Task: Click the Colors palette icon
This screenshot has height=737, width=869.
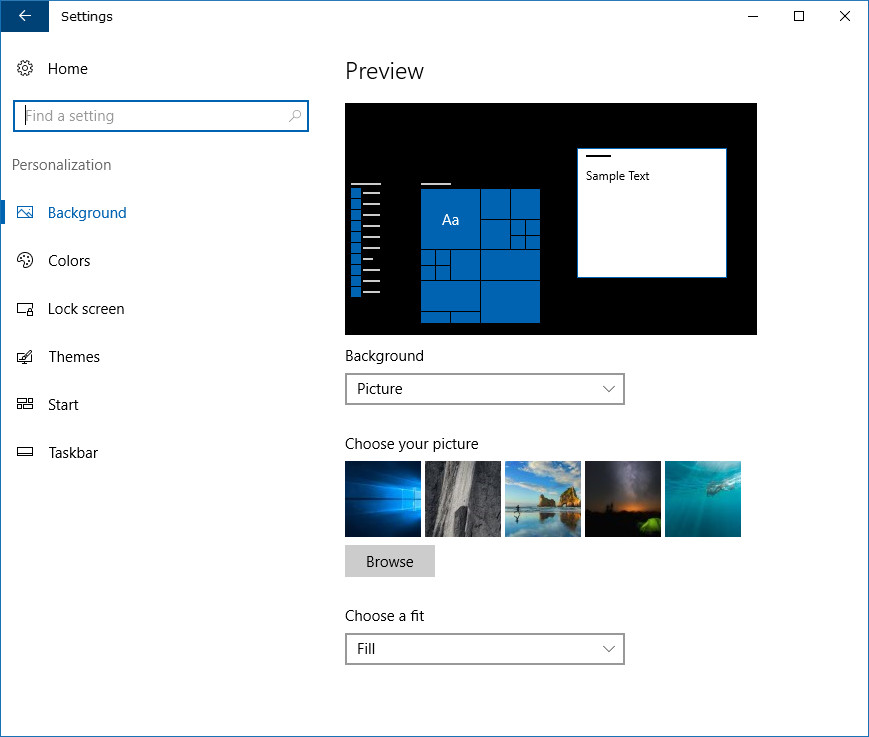Action: [x=25, y=260]
